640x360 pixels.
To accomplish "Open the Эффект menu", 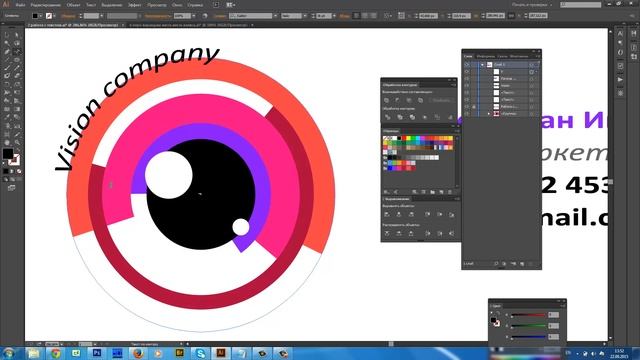I will coord(134,5).
